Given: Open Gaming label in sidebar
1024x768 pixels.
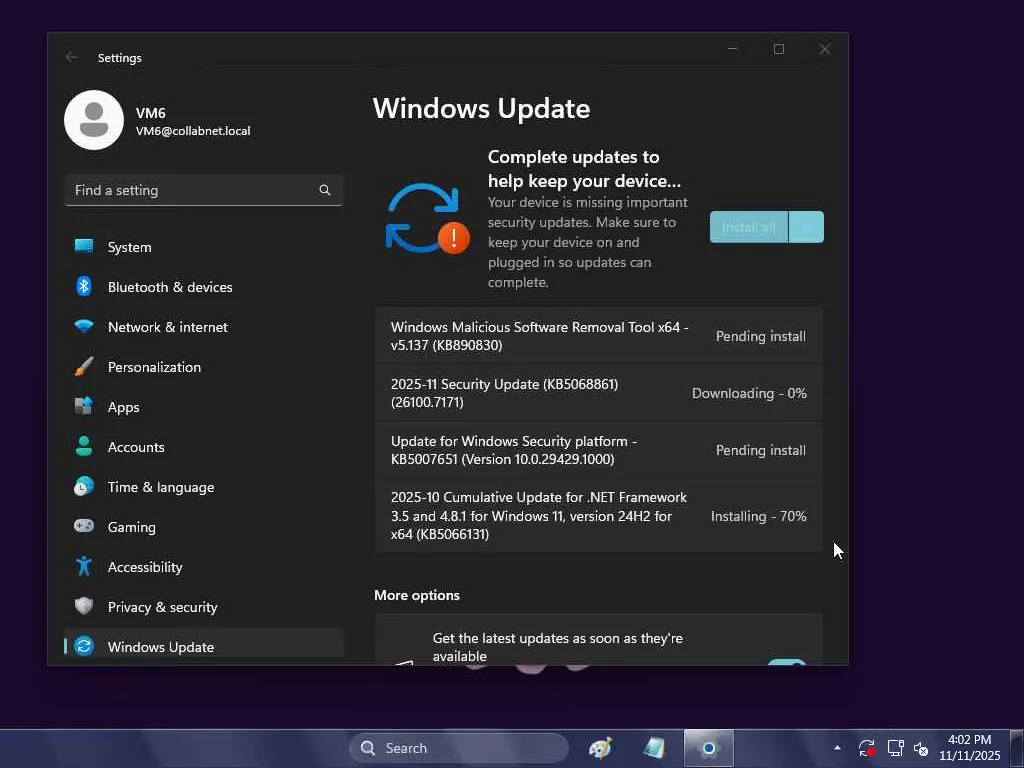Looking at the screenshot, I should [131, 527].
